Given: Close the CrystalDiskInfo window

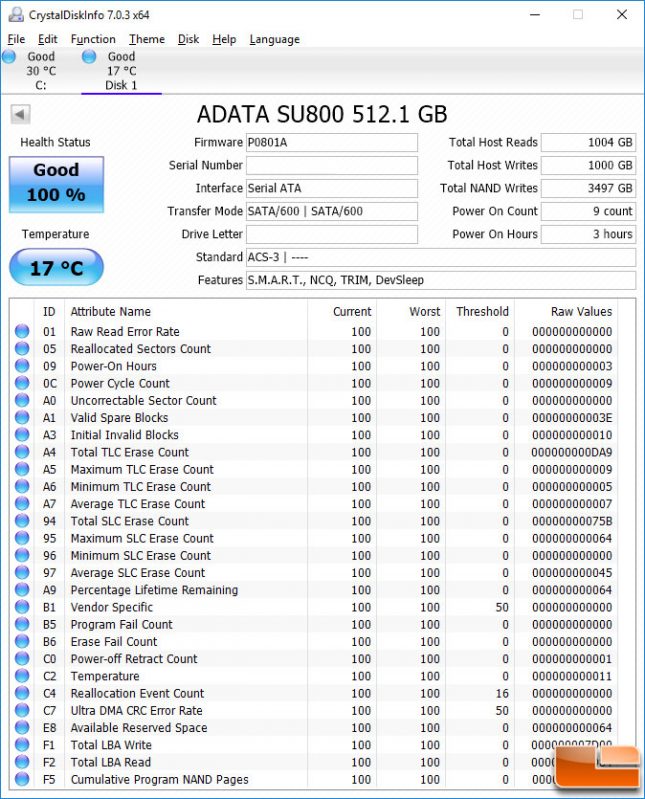Looking at the screenshot, I should [622, 14].
